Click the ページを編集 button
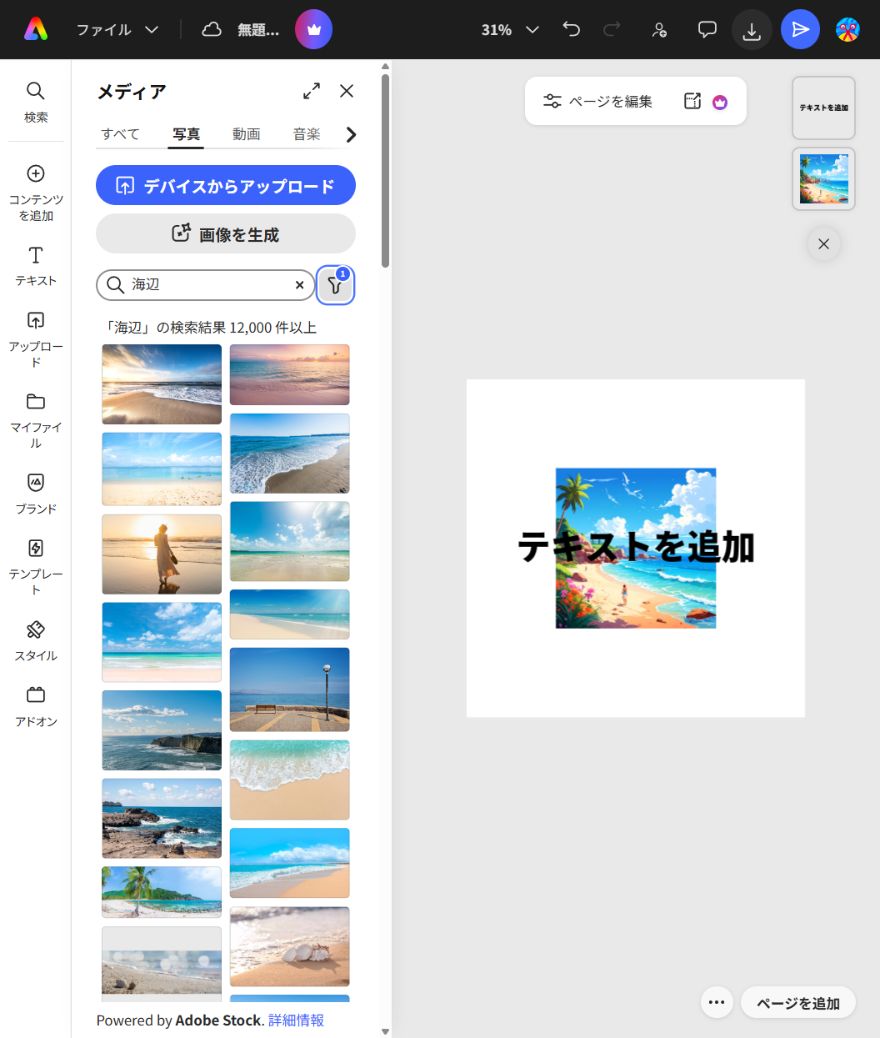The height and width of the screenshot is (1038, 880). point(598,101)
